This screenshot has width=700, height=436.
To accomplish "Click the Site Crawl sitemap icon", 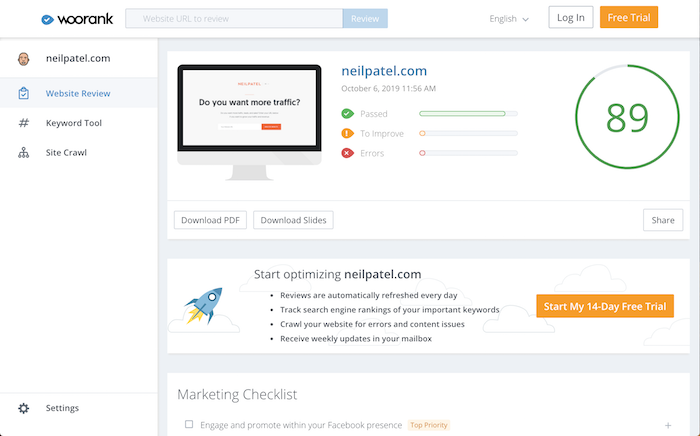I will 24,153.
